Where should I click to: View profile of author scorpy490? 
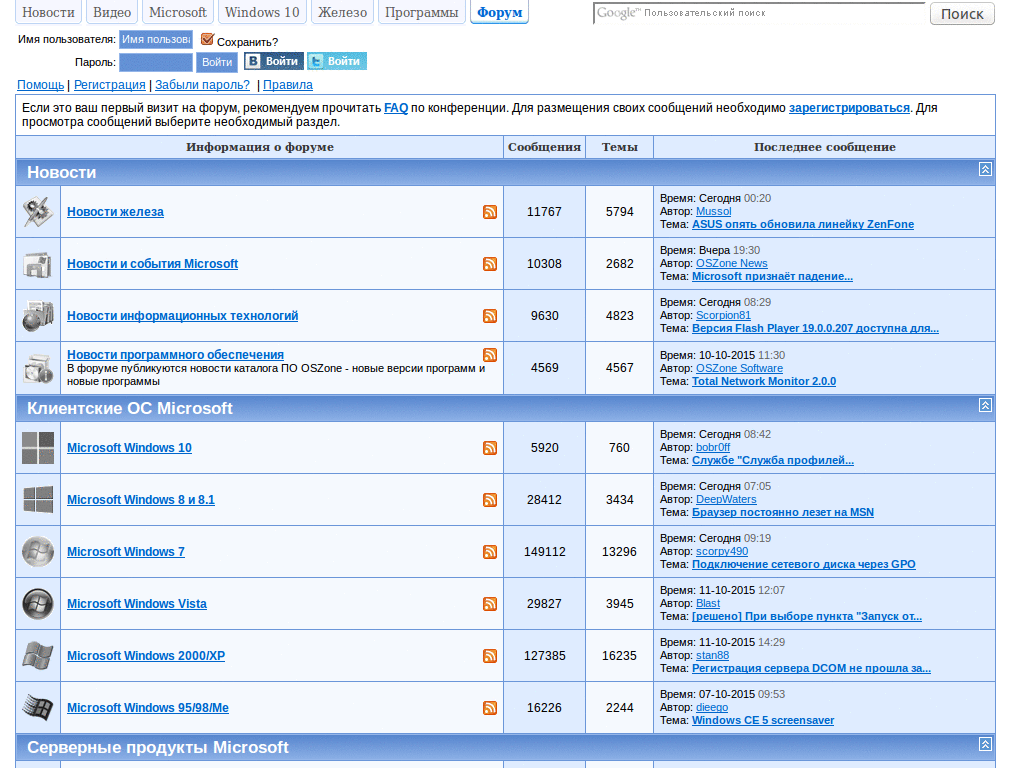click(722, 551)
